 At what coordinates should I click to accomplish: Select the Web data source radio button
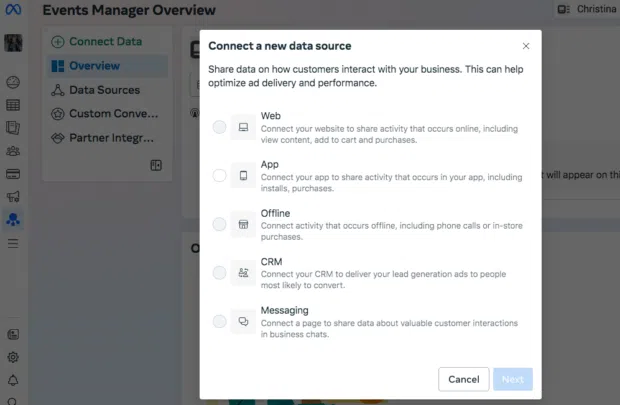click(219, 127)
